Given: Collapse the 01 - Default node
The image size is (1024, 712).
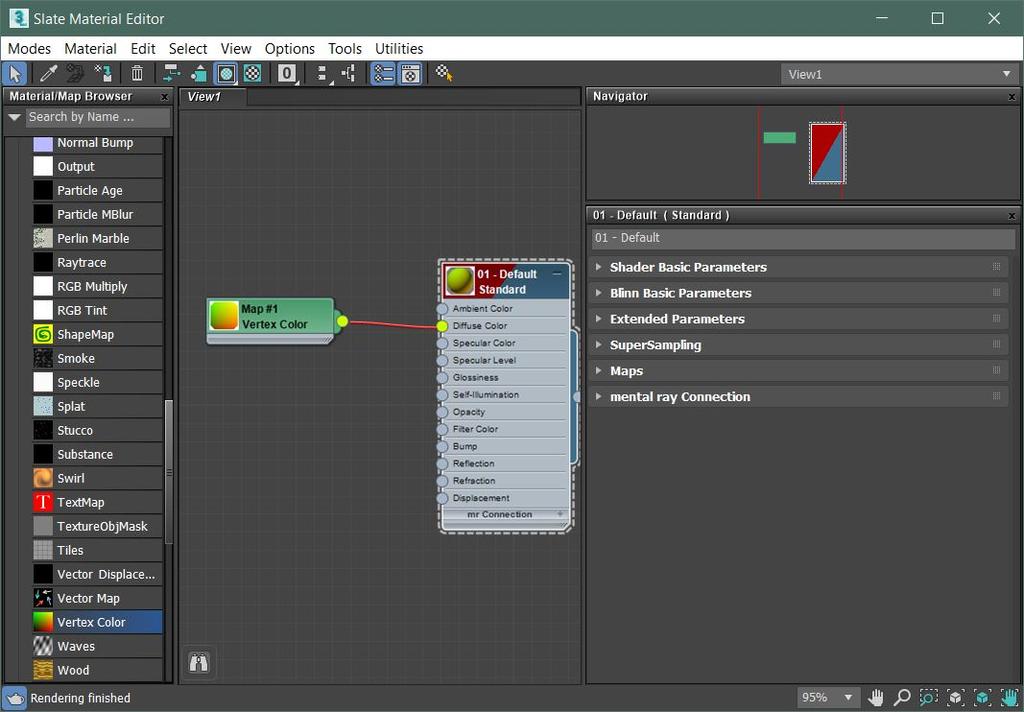Looking at the screenshot, I should 557,274.
